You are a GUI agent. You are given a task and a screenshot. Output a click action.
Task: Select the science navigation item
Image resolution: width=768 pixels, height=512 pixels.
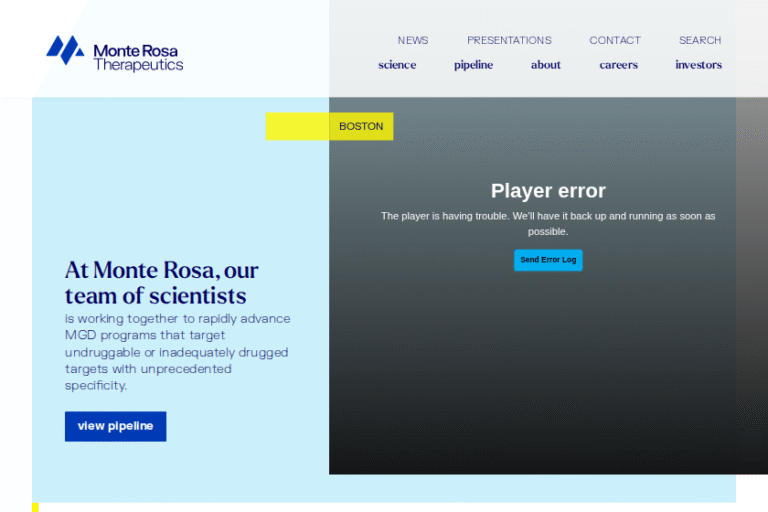point(397,65)
